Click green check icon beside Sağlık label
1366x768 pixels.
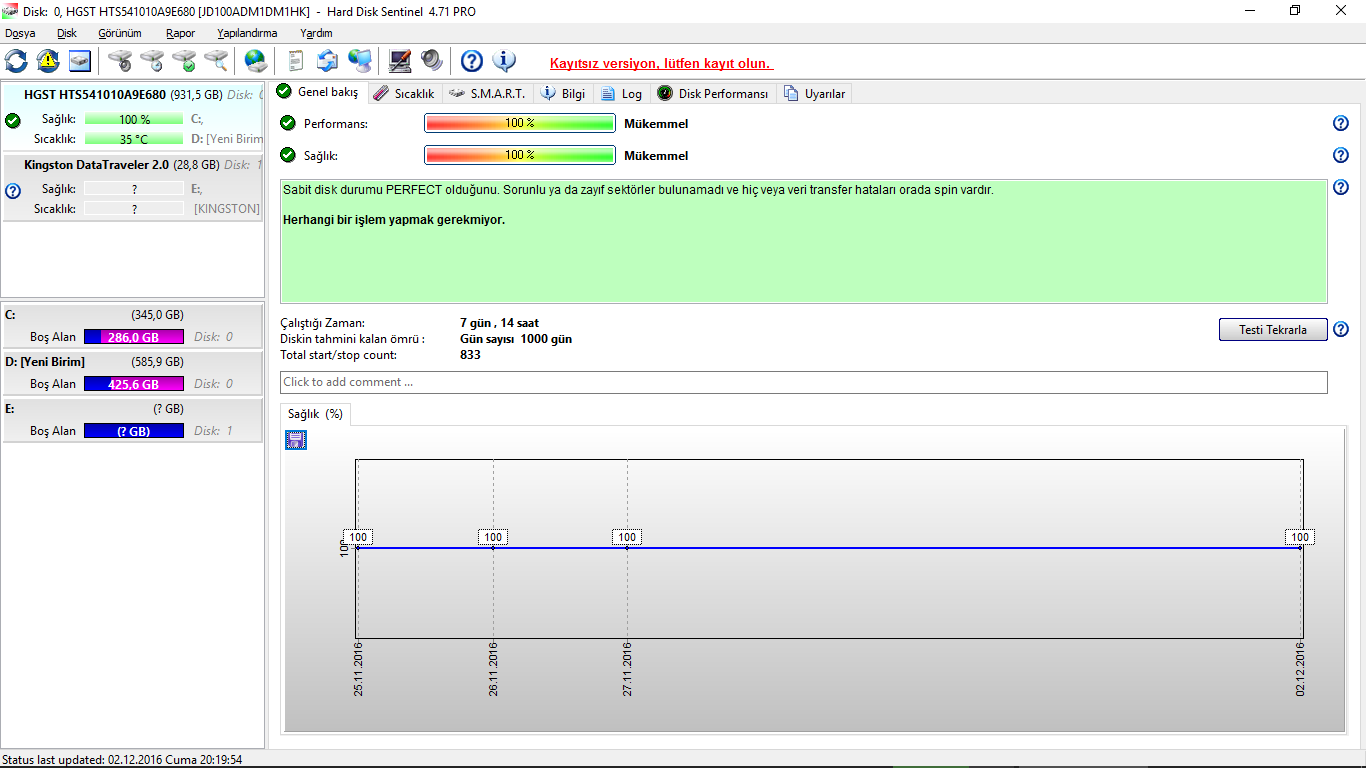(288, 155)
